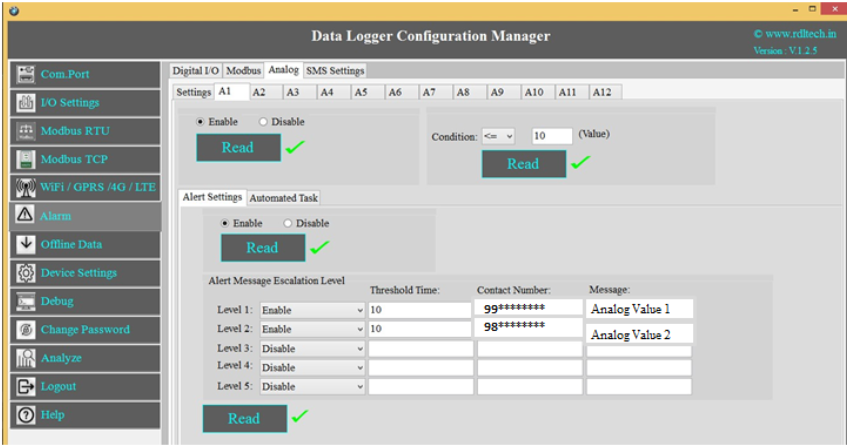Viewport: 847px width, 445px height.
Task: Click the WiFi / GPRS / 4G / LTE antenna icon
Action: [25, 187]
